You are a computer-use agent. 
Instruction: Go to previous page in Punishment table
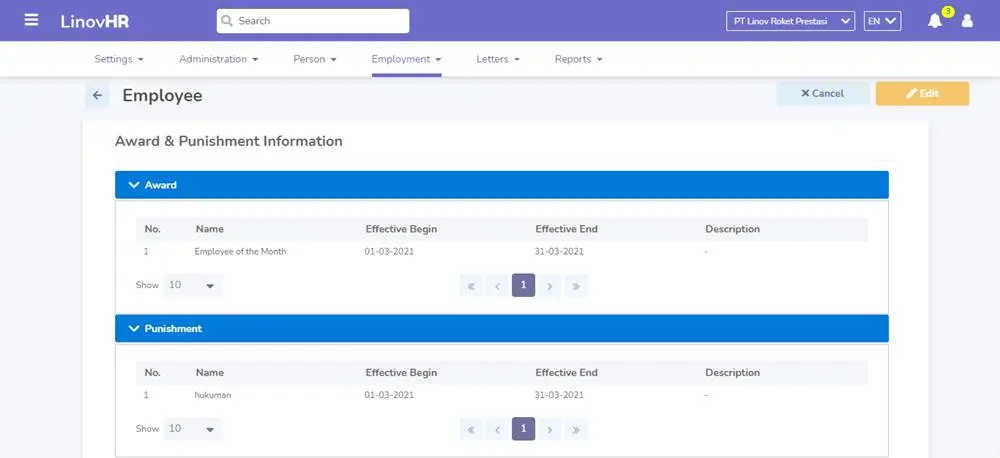(x=497, y=429)
